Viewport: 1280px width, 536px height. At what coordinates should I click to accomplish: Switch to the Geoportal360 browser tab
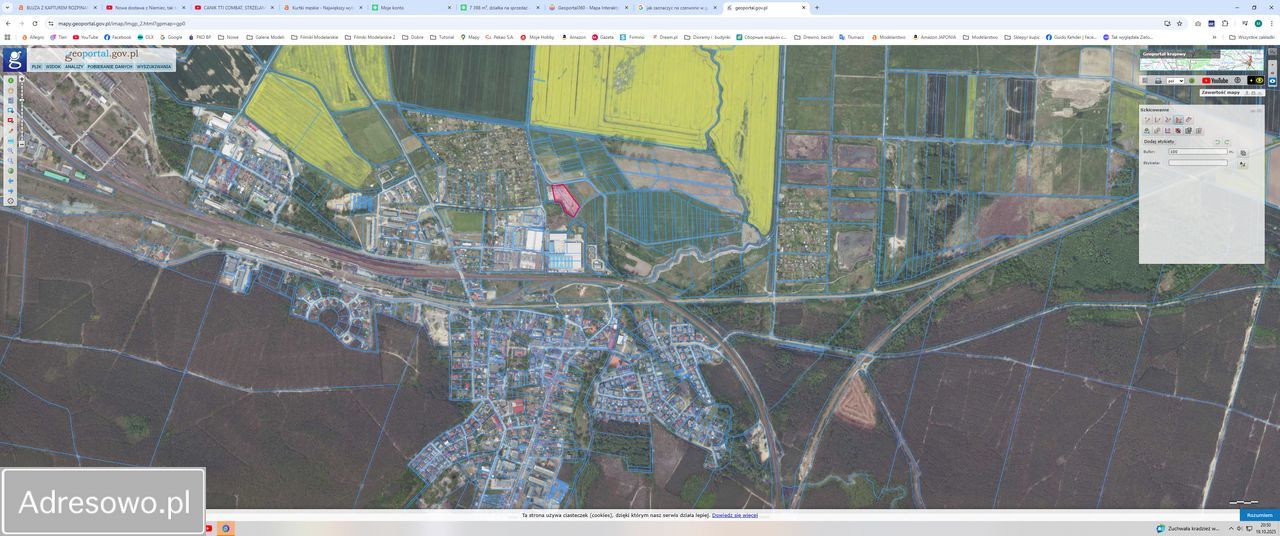click(587, 7)
